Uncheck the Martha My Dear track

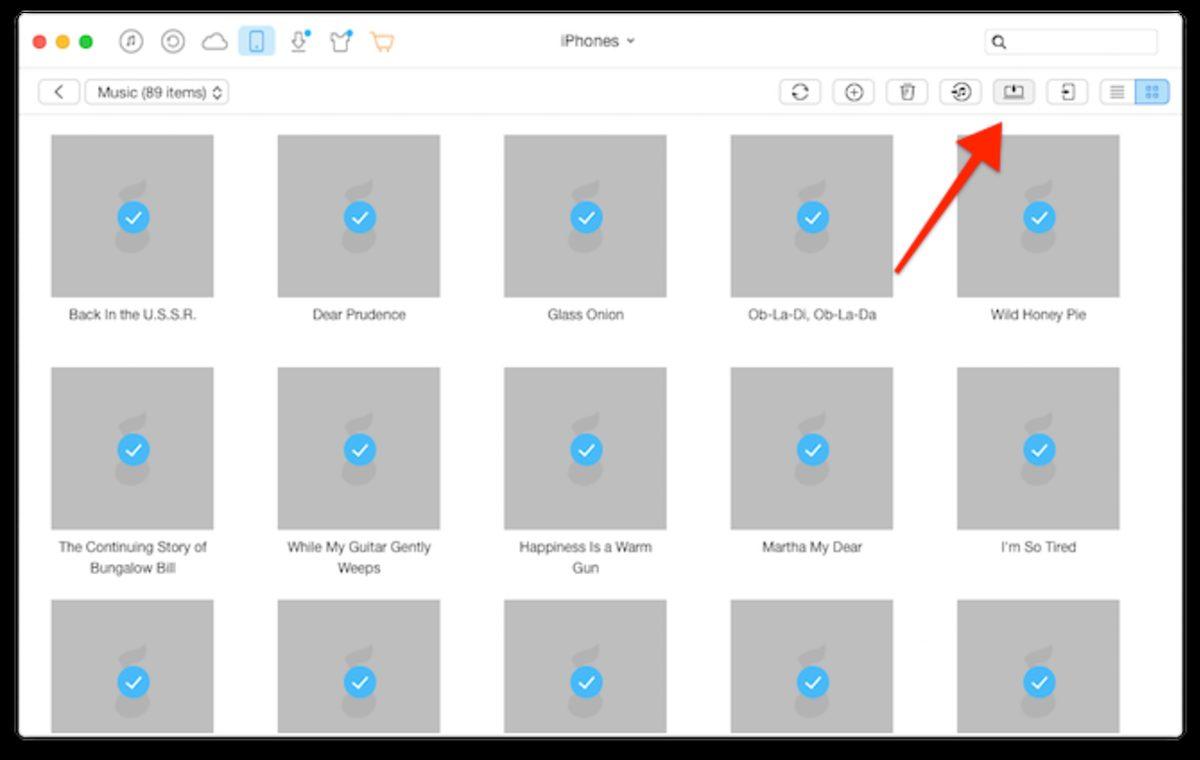(812, 450)
